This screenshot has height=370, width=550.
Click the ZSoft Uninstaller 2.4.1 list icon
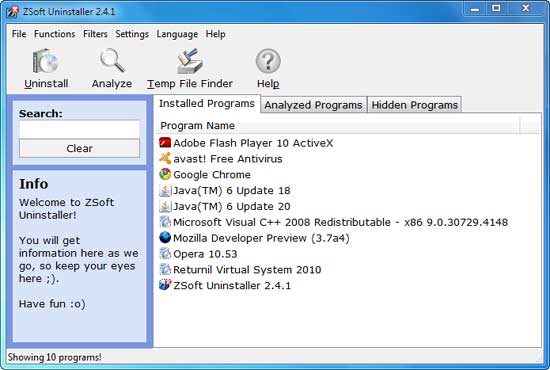[x=165, y=285]
